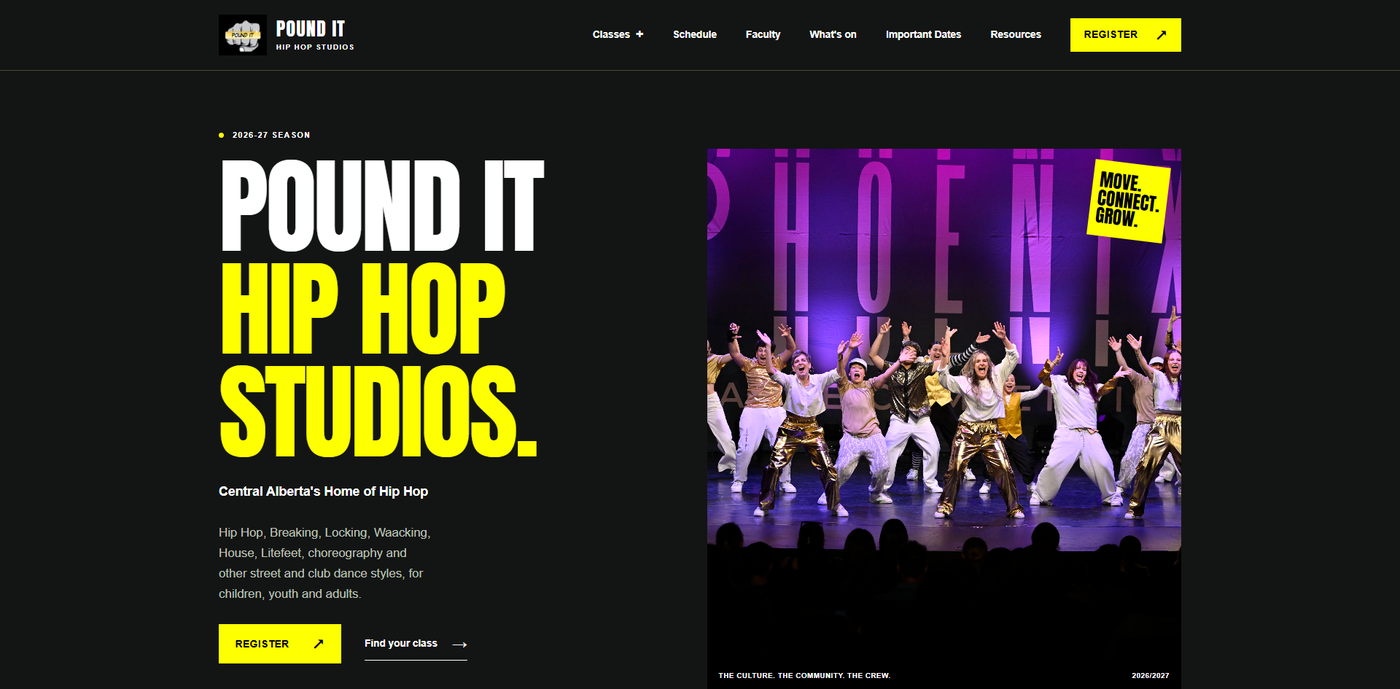Click 'Central Alberta's Home of Hip Hop' text

[323, 491]
